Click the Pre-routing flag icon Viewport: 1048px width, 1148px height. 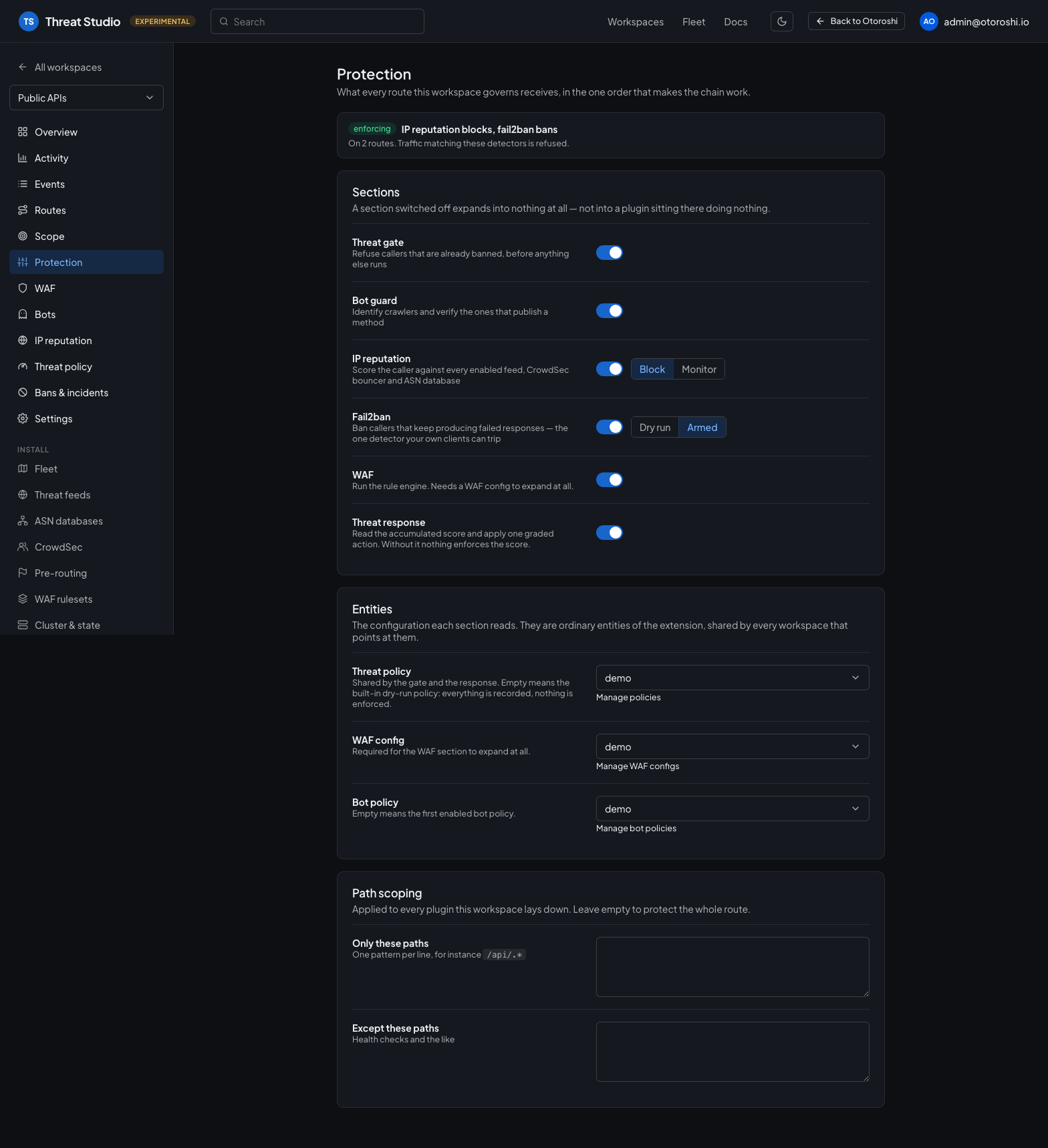point(23,573)
